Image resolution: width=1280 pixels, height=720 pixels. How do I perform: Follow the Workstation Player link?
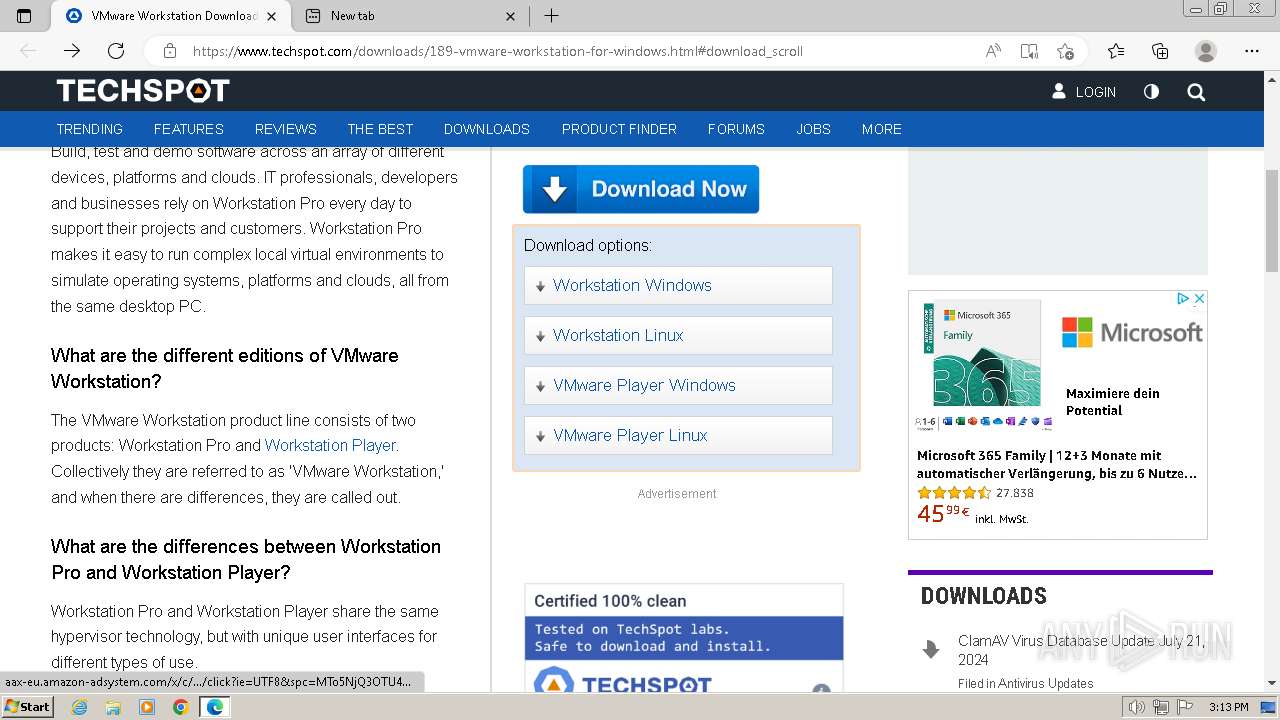pos(331,445)
